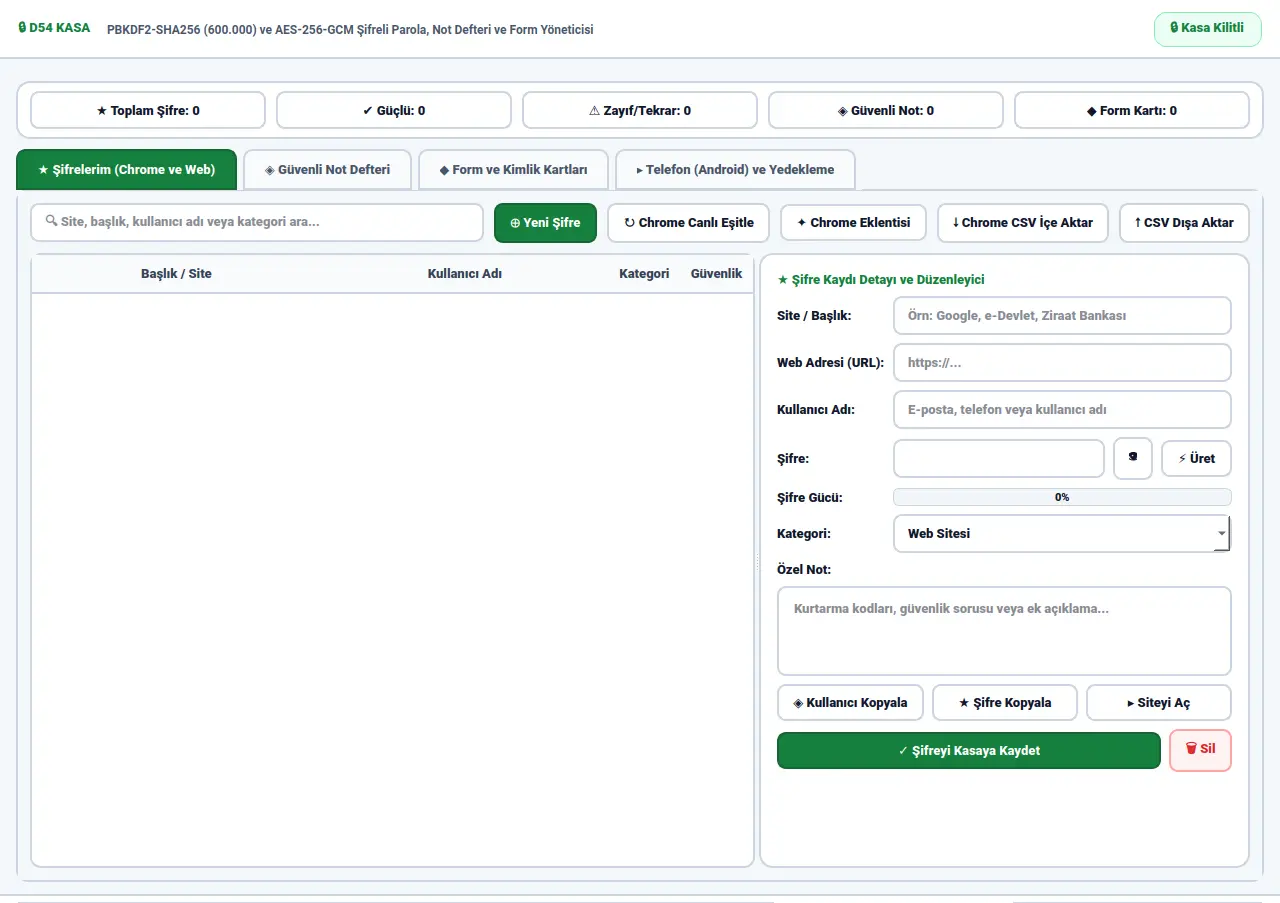Click the Başlık / Site column header
The image size is (1280, 903).
pos(176,274)
